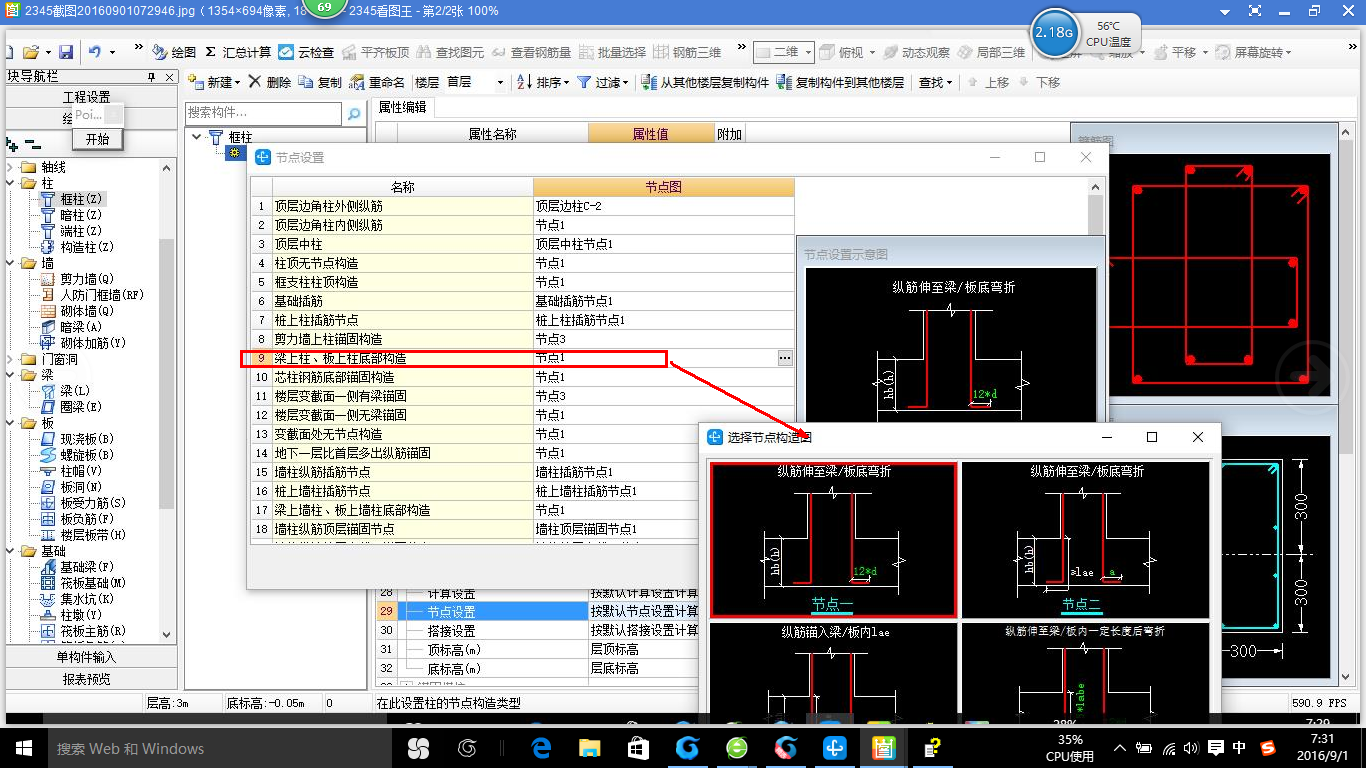Image resolution: width=1366 pixels, height=768 pixels.
Task: Click 重命名 rename button
Action: (377, 82)
